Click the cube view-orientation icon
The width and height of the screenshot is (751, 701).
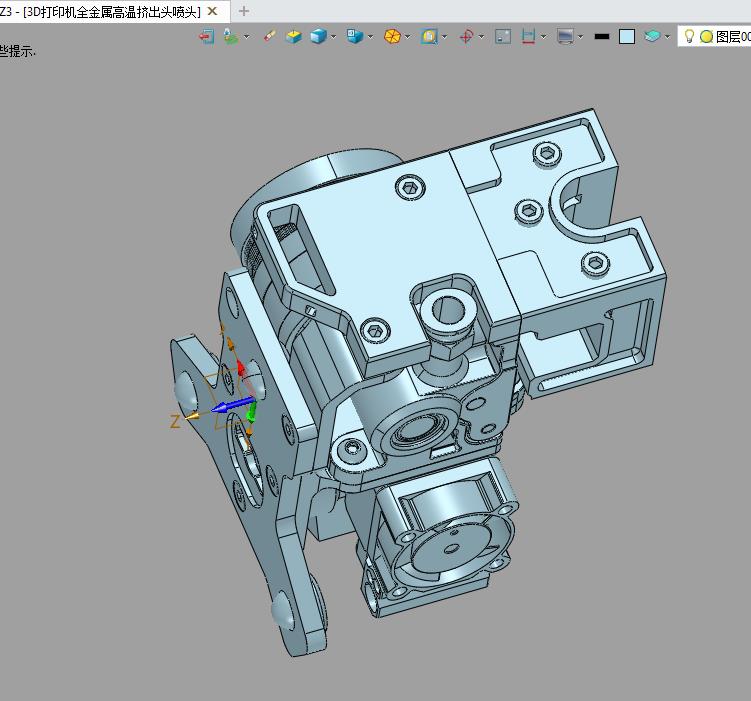tap(355, 36)
